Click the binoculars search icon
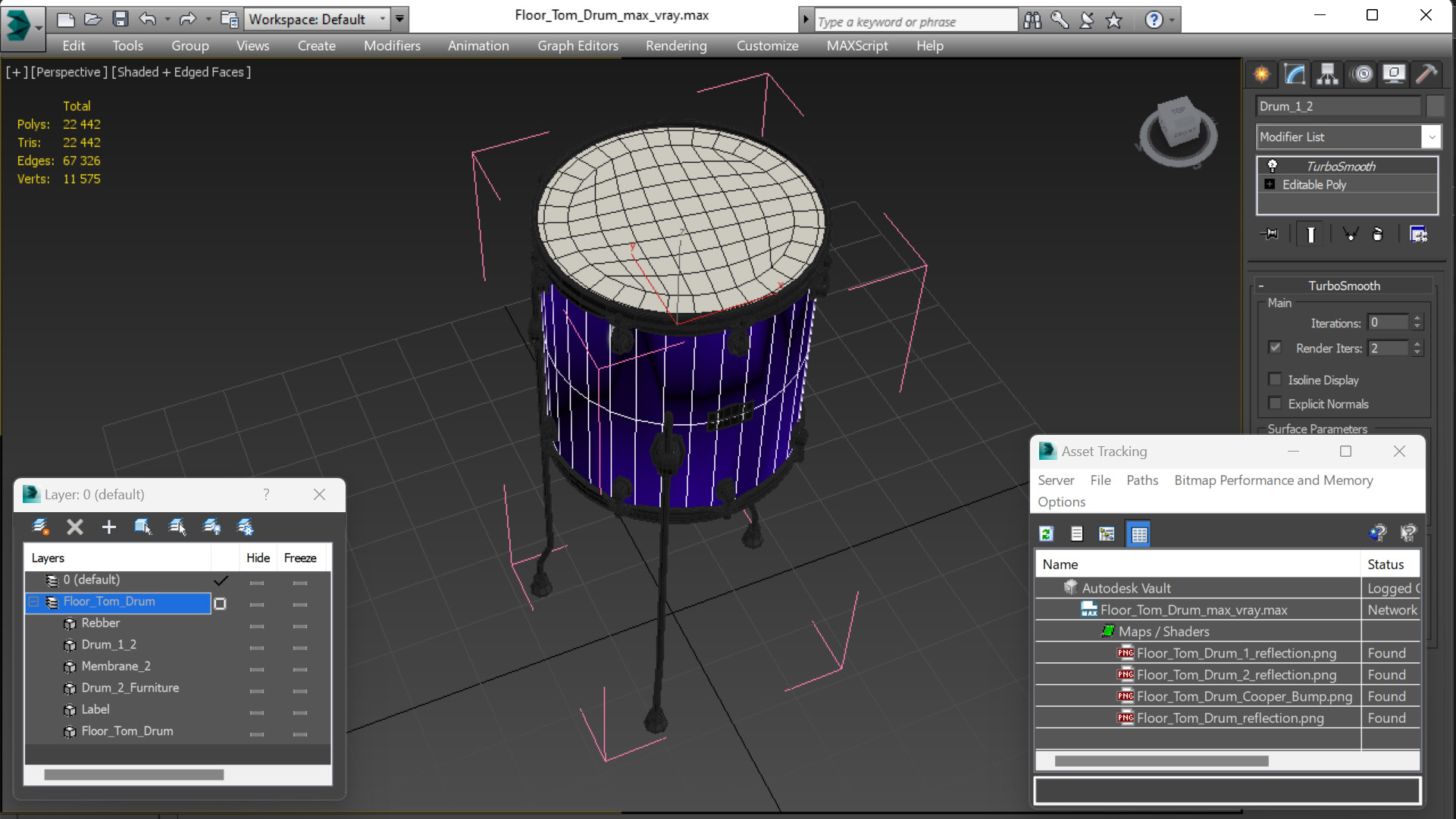This screenshot has width=1456, height=819. pos(1032,20)
